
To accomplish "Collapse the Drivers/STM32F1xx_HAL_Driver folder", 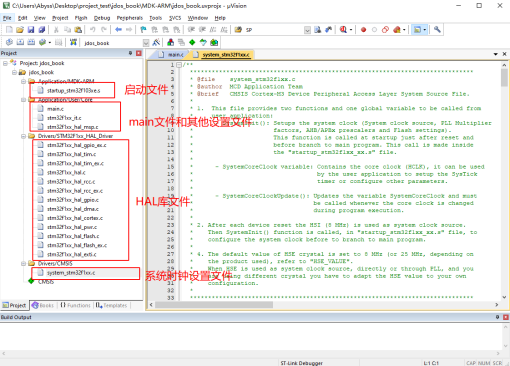I will pos(23,136).
